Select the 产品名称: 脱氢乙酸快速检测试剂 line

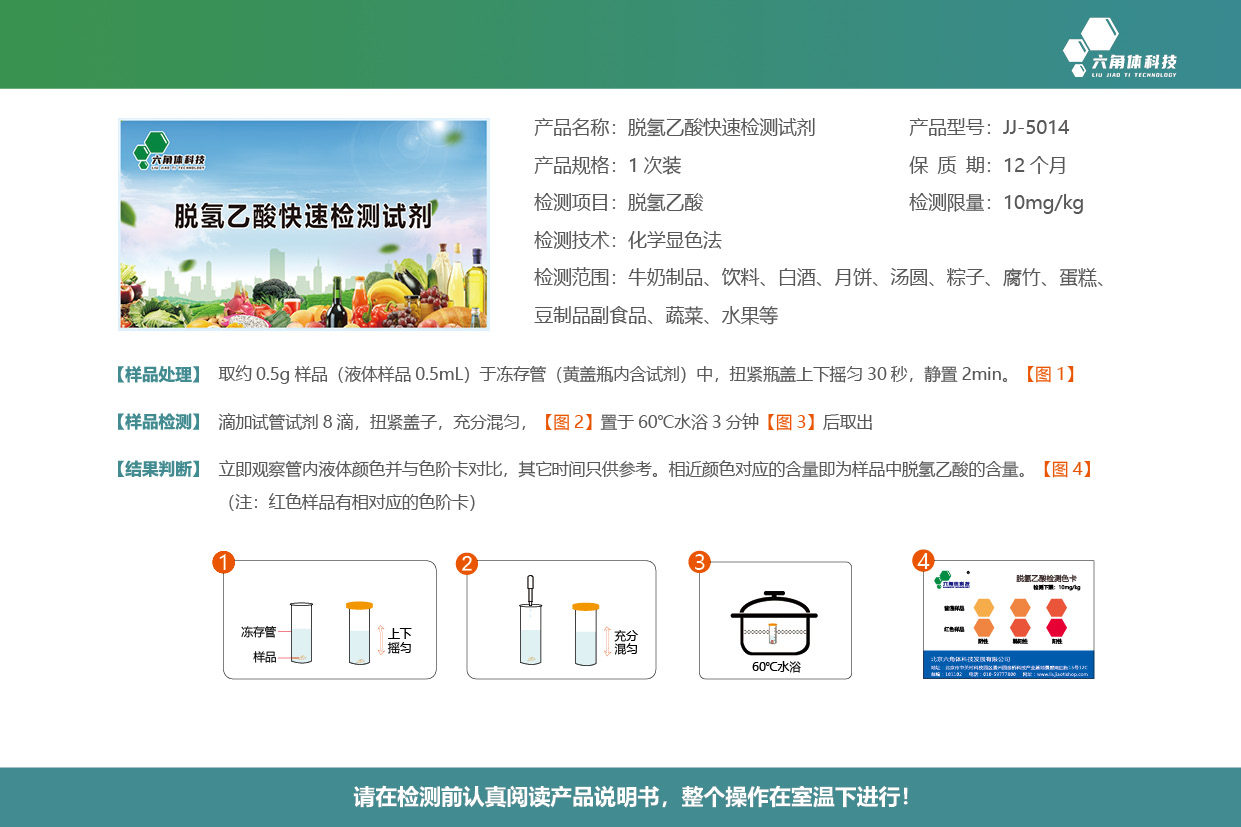point(675,128)
